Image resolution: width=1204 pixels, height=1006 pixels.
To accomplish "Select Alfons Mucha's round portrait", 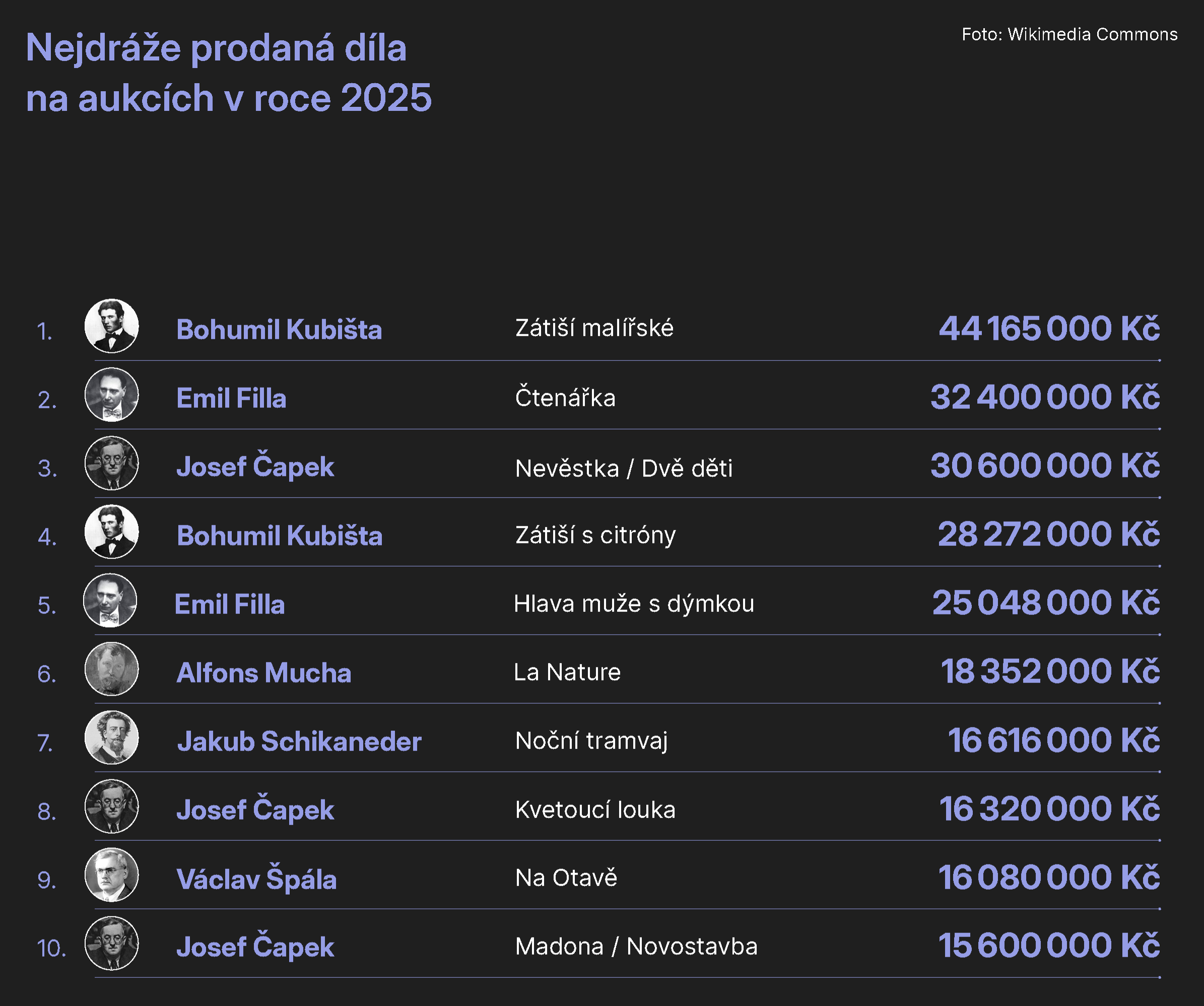I will tap(111, 669).
